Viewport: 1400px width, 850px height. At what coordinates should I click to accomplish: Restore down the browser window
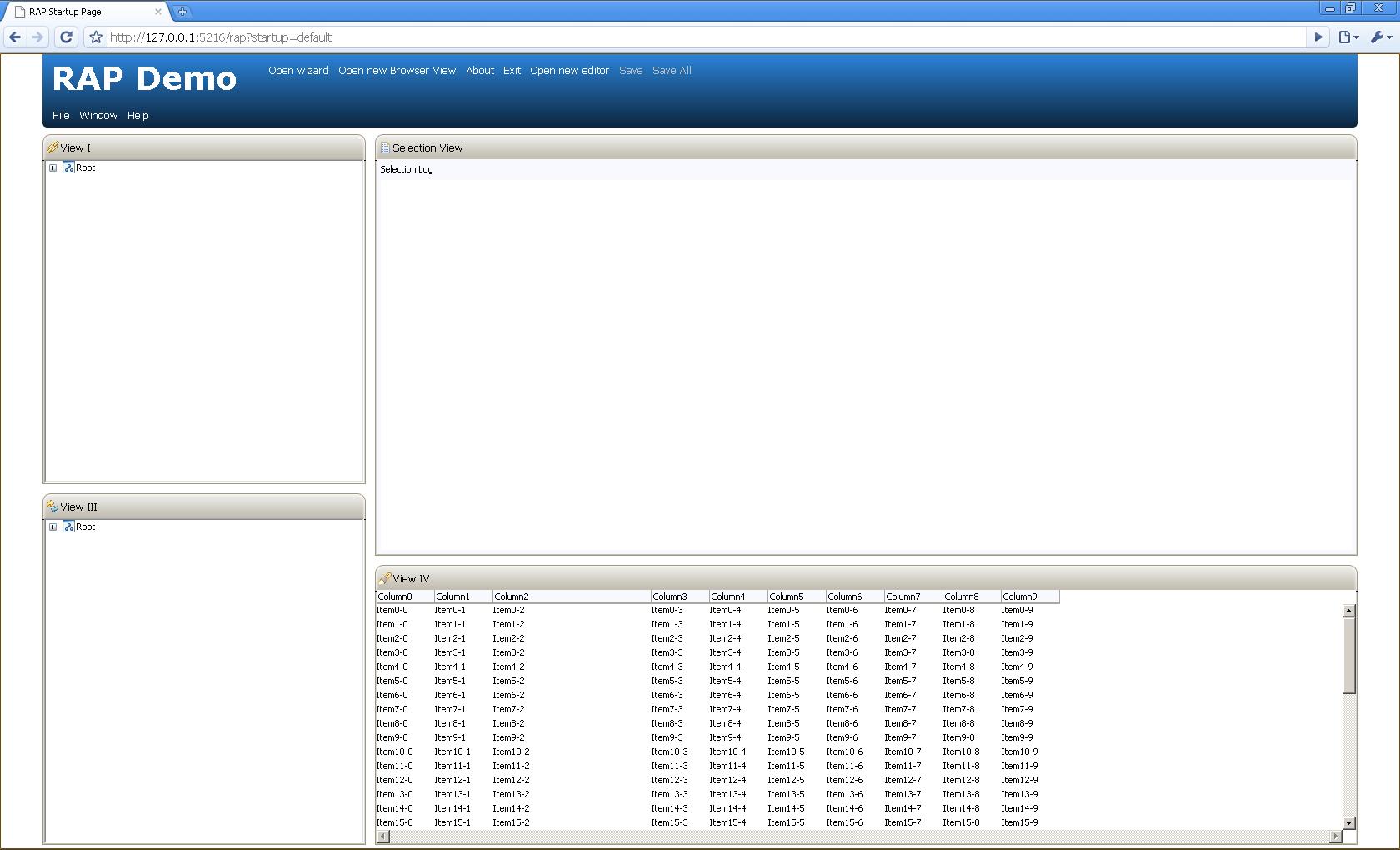1350,8
